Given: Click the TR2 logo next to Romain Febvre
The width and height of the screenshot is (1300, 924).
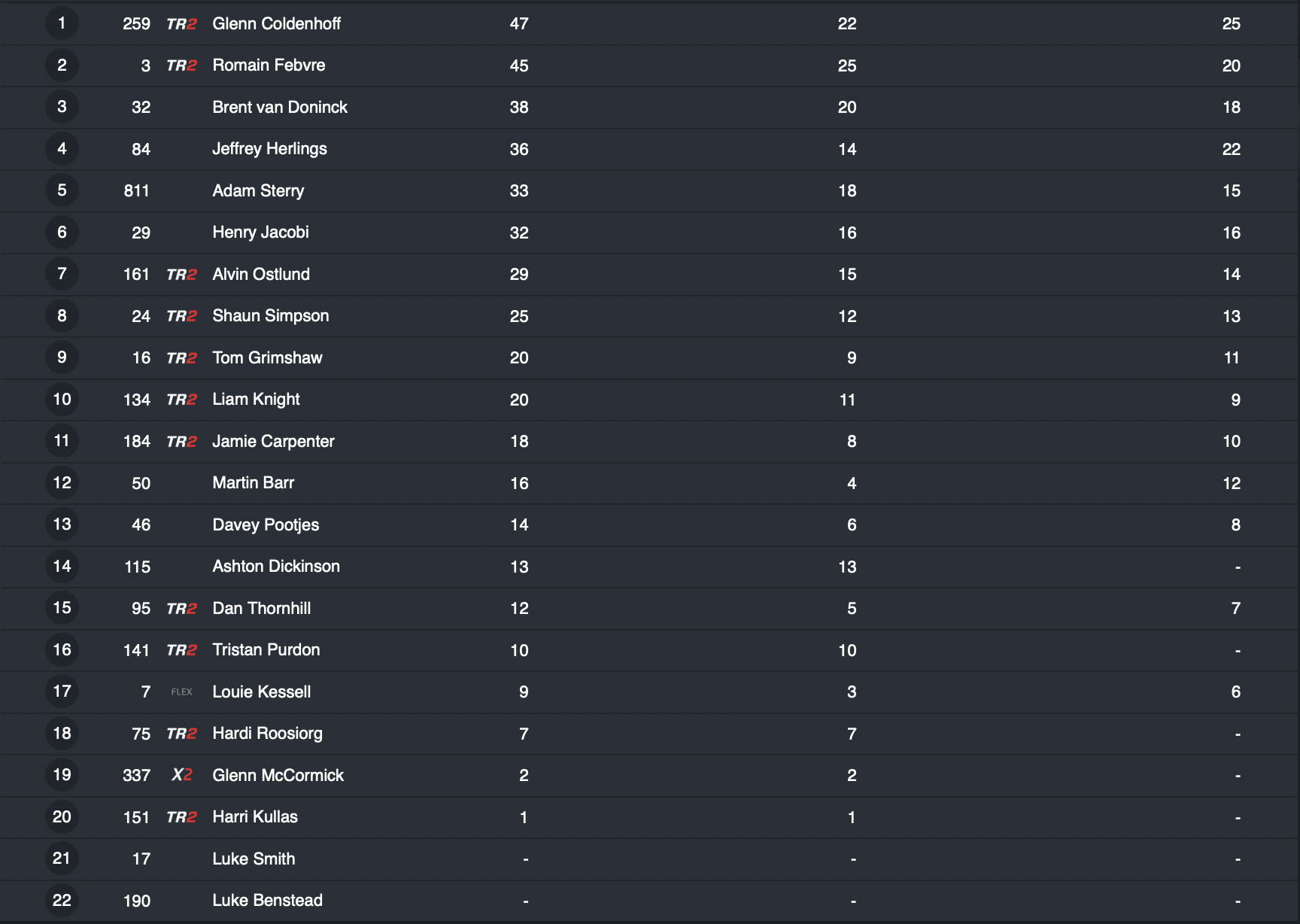Looking at the screenshot, I should point(181,65).
